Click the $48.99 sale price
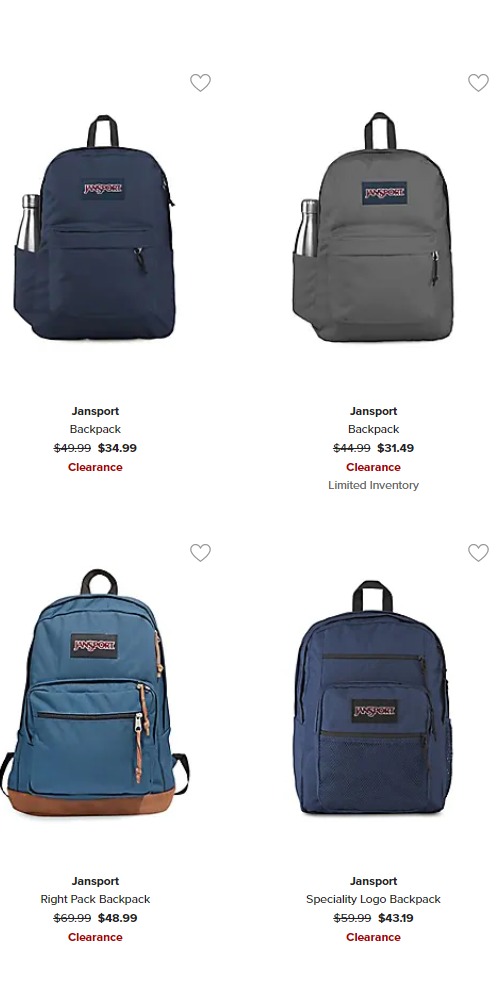 click(x=118, y=918)
